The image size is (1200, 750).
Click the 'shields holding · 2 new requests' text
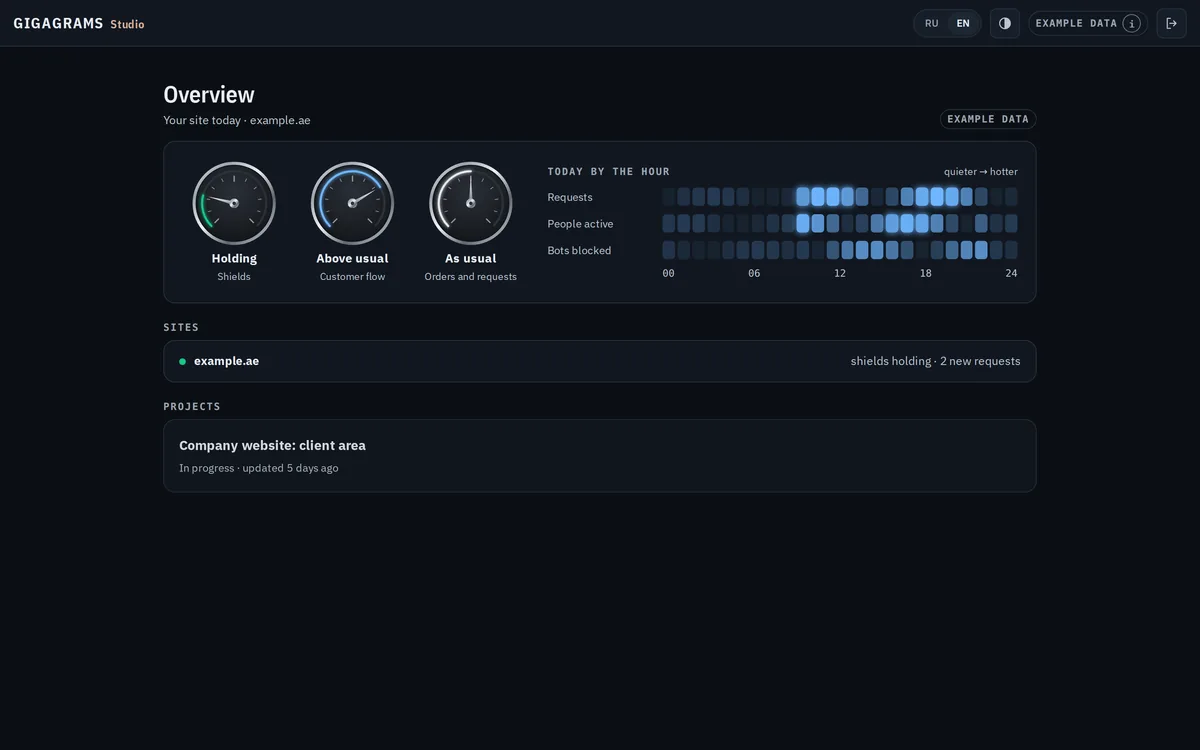pos(936,361)
